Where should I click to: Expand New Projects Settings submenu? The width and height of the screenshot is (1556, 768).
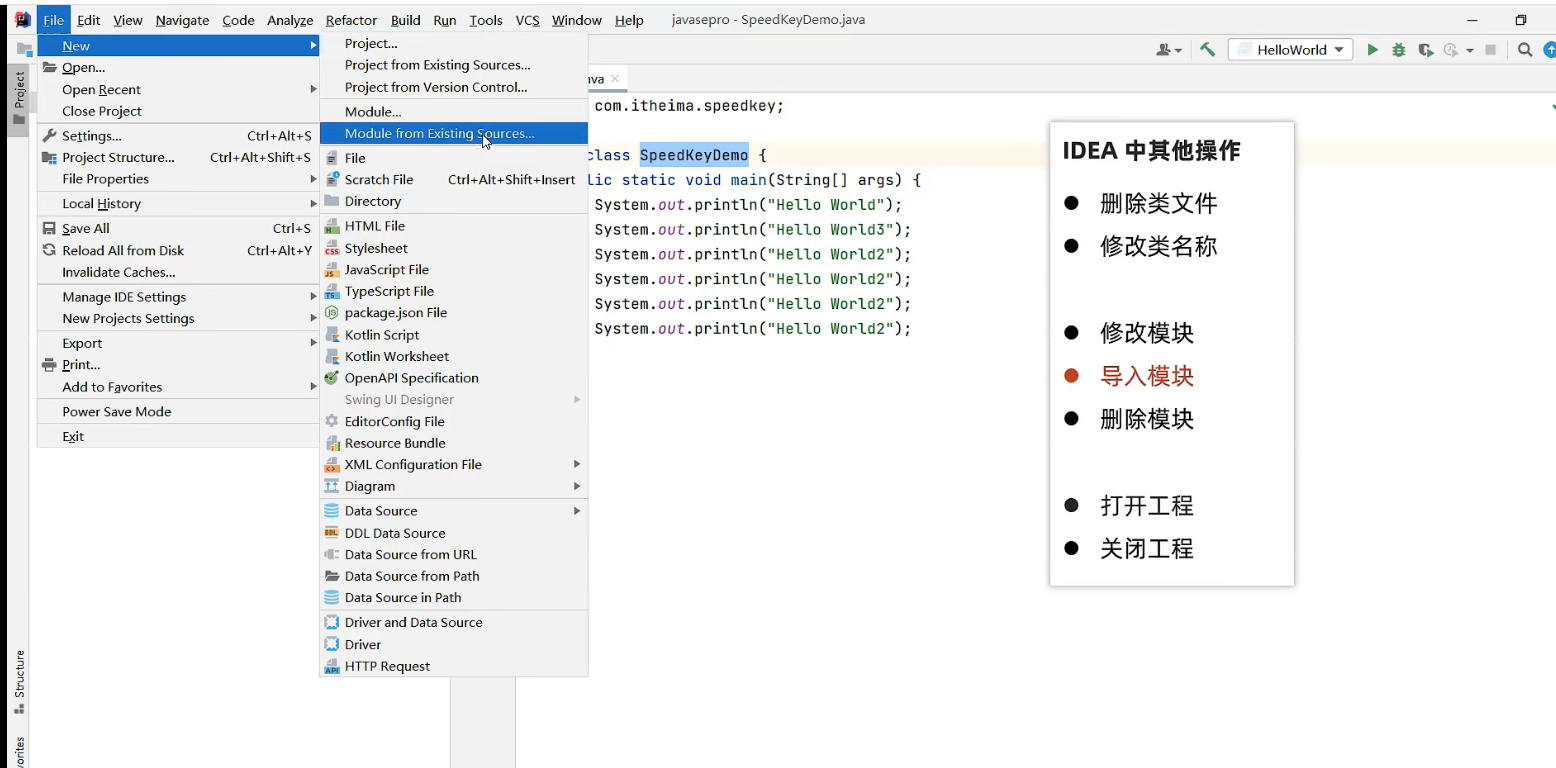[178, 319]
